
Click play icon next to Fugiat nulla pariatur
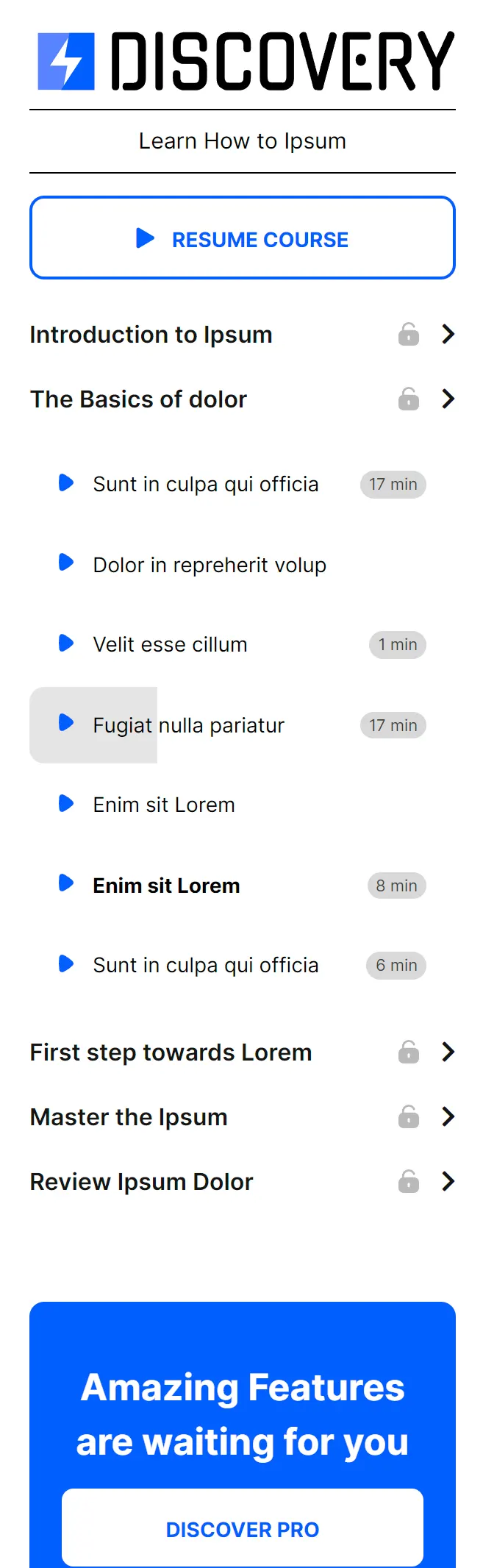tap(66, 724)
